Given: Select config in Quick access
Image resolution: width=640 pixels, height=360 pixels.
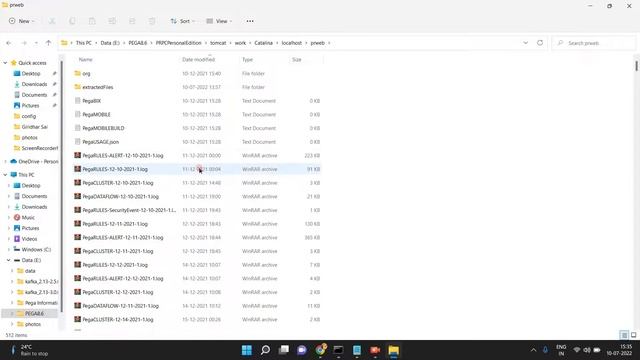Looking at the screenshot, I should click(x=29, y=116).
